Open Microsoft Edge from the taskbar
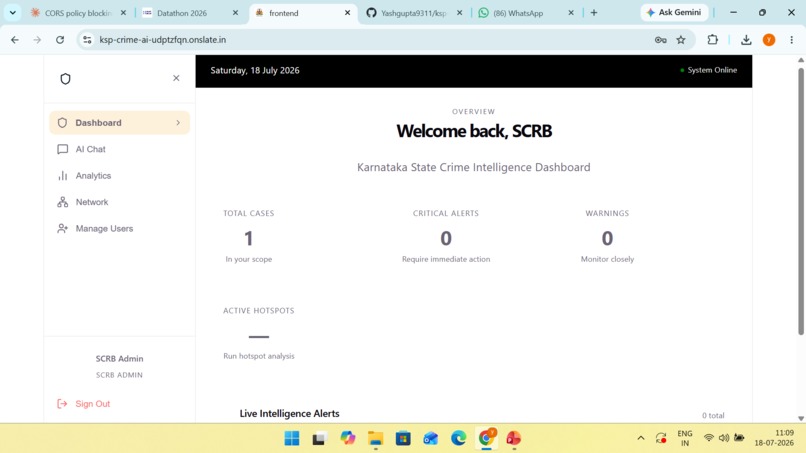 [459, 439]
